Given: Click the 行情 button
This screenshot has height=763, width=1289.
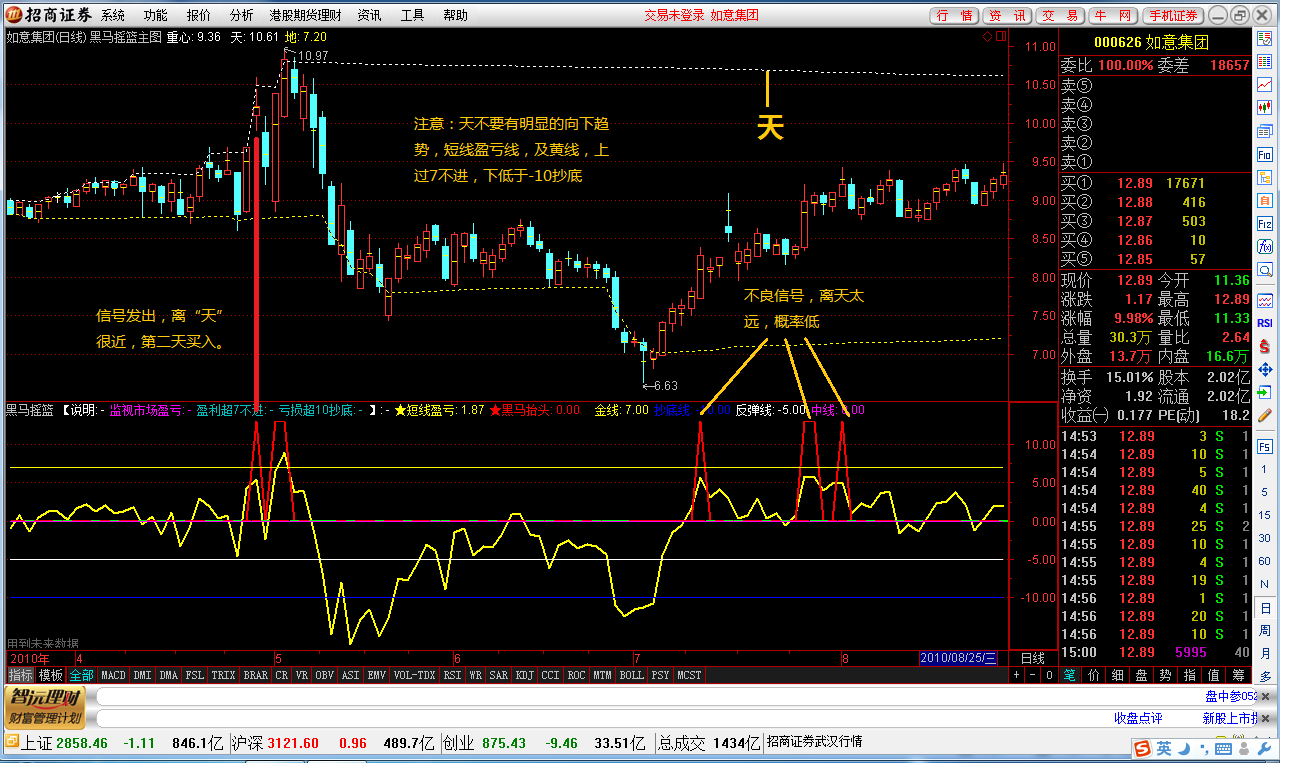Looking at the screenshot, I should pyautogui.click(x=954, y=15).
